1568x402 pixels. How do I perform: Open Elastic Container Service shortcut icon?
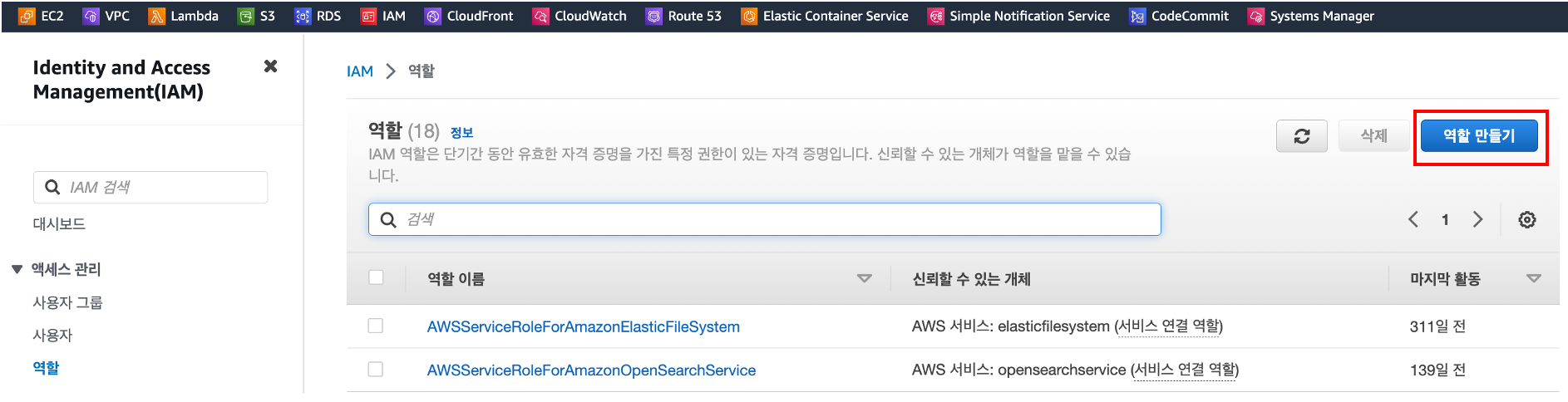pyautogui.click(x=749, y=16)
